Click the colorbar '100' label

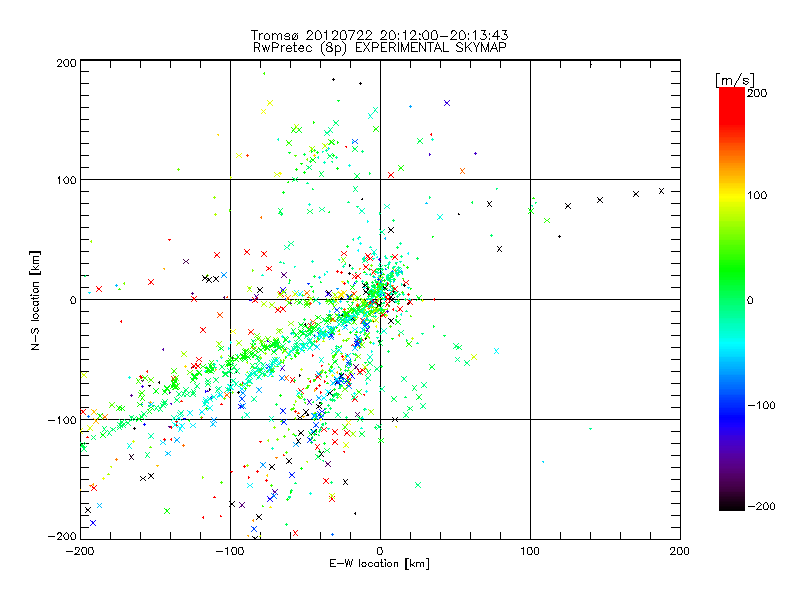(x=757, y=195)
